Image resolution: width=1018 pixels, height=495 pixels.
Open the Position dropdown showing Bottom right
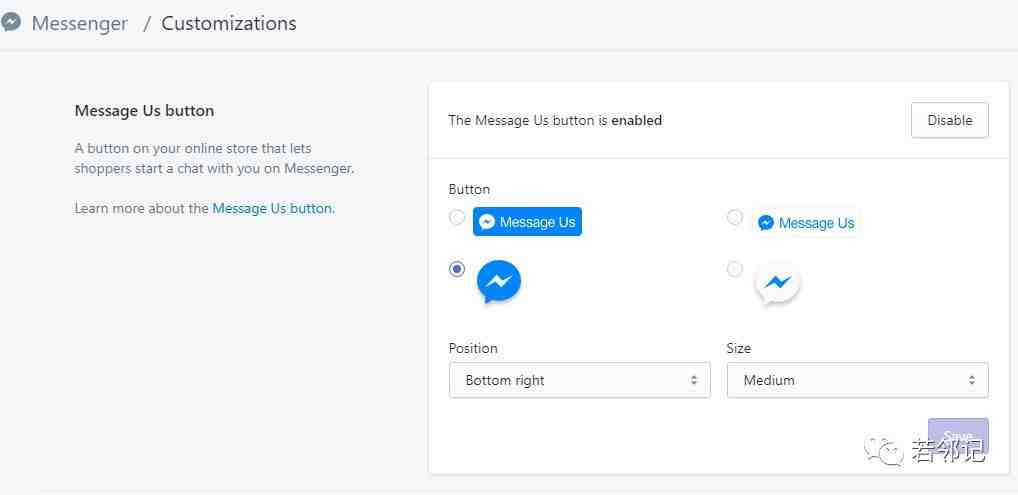pyautogui.click(x=579, y=380)
